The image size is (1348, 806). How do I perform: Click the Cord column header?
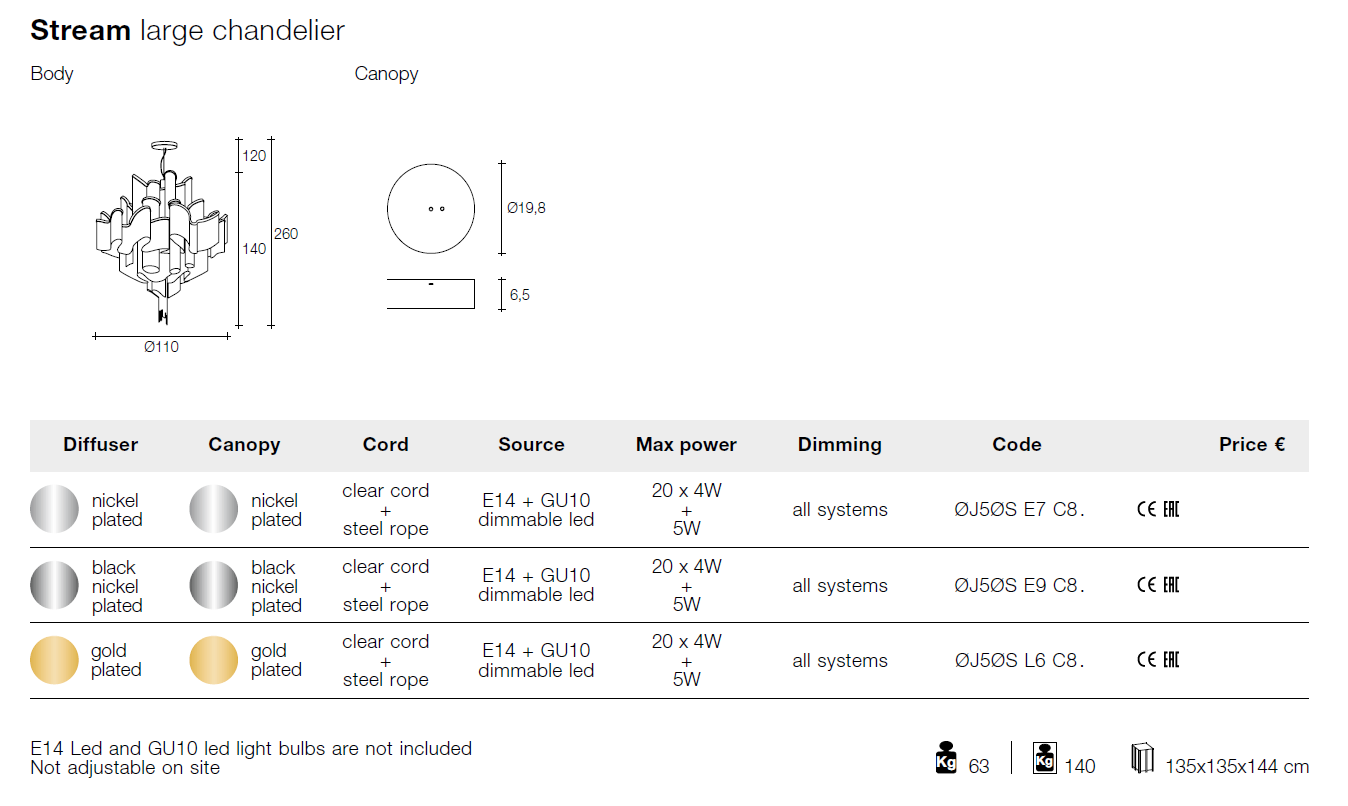pyautogui.click(x=386, y=445)
